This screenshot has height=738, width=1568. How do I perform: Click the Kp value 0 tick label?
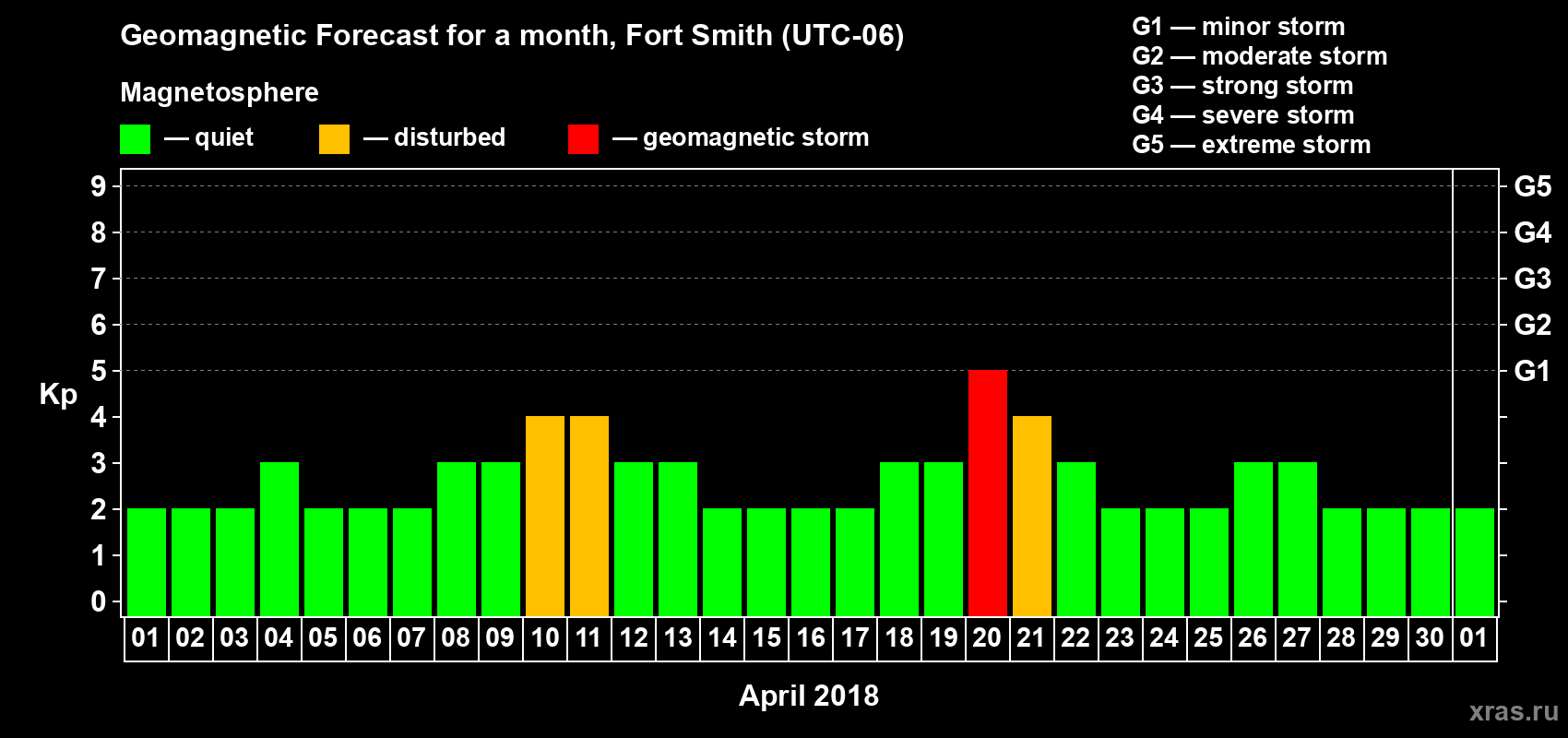(x=99, y=601)
